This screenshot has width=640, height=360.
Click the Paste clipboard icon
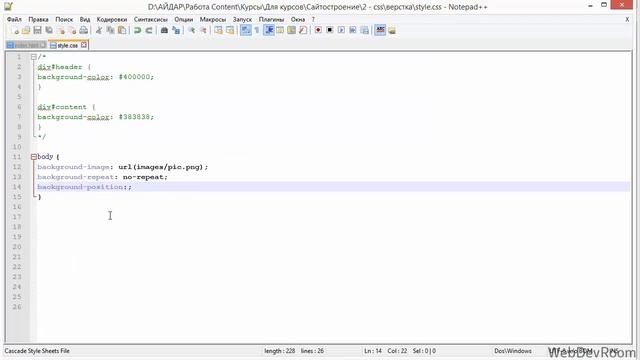tap(122, 30)
